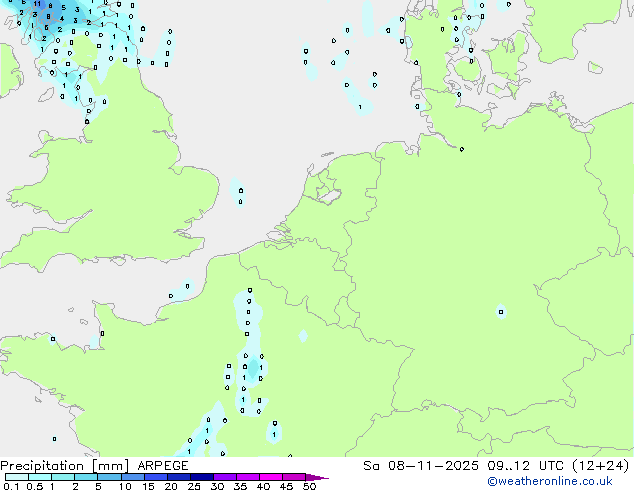Click the legend tick label '10'
634x490 pixels.
125,486
